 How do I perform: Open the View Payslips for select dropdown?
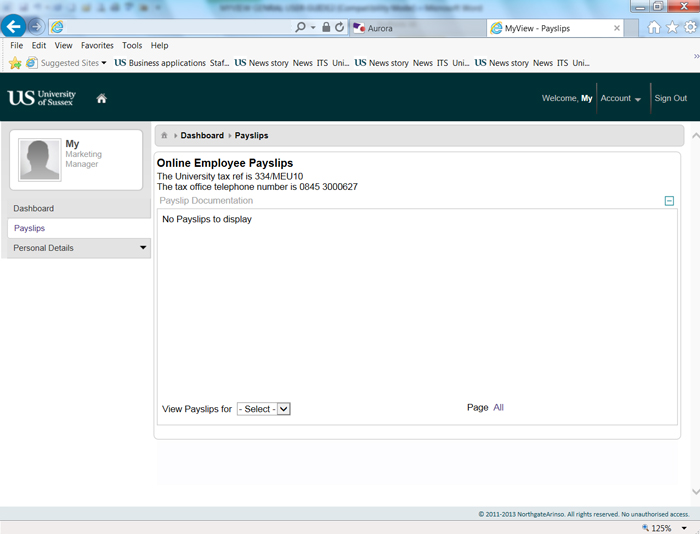coord(263,409)
